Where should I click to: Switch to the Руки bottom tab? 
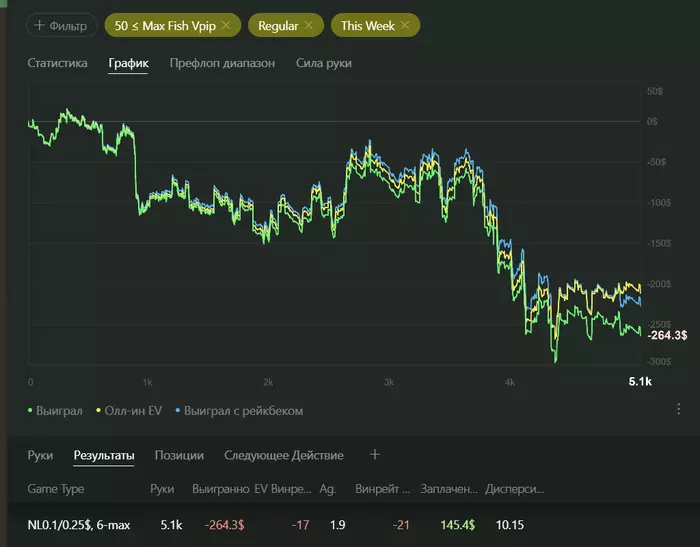click(40, 455)
